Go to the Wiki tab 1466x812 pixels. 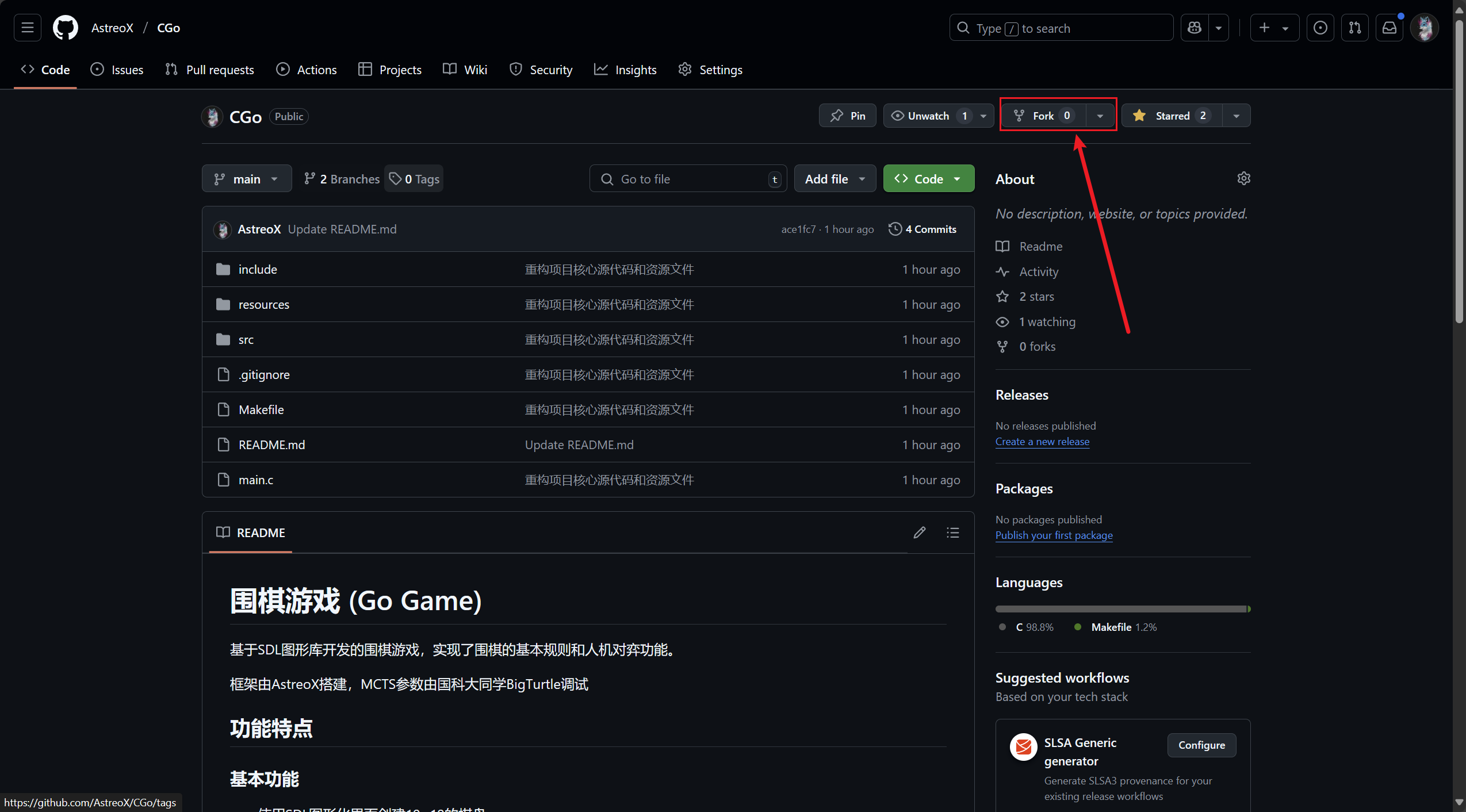465,70
